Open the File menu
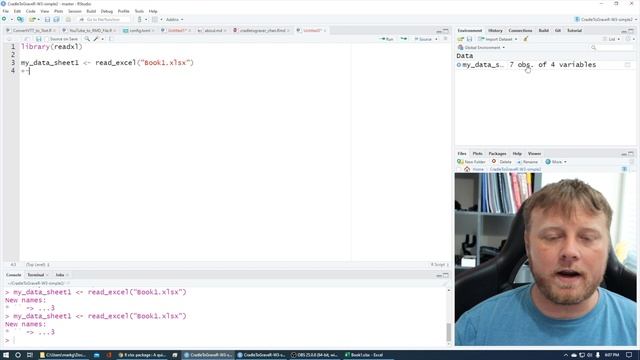Screen dimensions: 640x360 [5, 11]
